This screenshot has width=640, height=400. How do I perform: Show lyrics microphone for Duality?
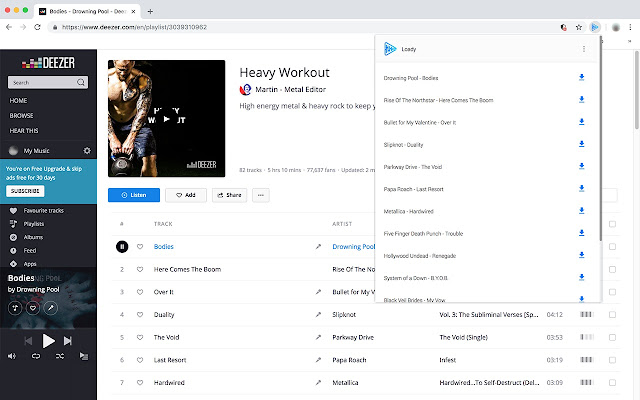pyautogui.click(x=318, y=315)
